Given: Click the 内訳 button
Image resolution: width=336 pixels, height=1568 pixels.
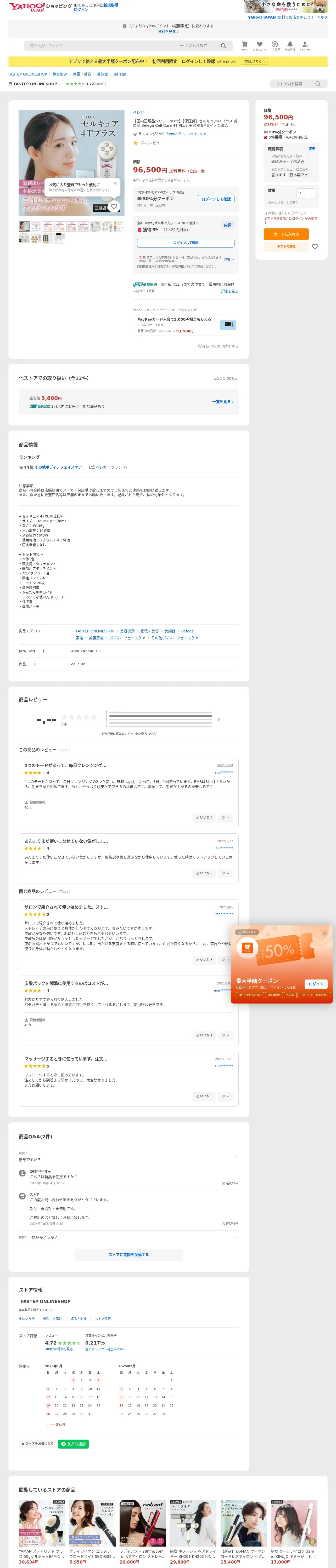Looking at the screenshot, I should 227,225.
